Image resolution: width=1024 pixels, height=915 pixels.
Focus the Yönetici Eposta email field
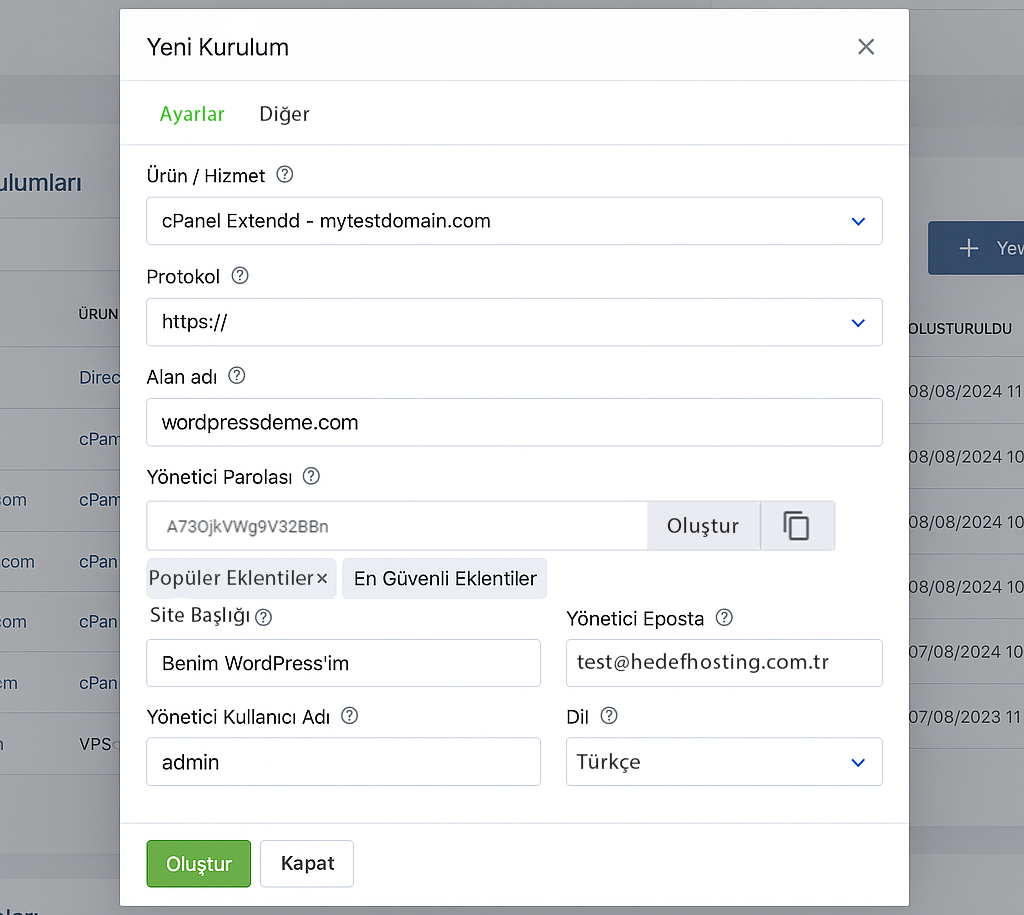point(724,663)
